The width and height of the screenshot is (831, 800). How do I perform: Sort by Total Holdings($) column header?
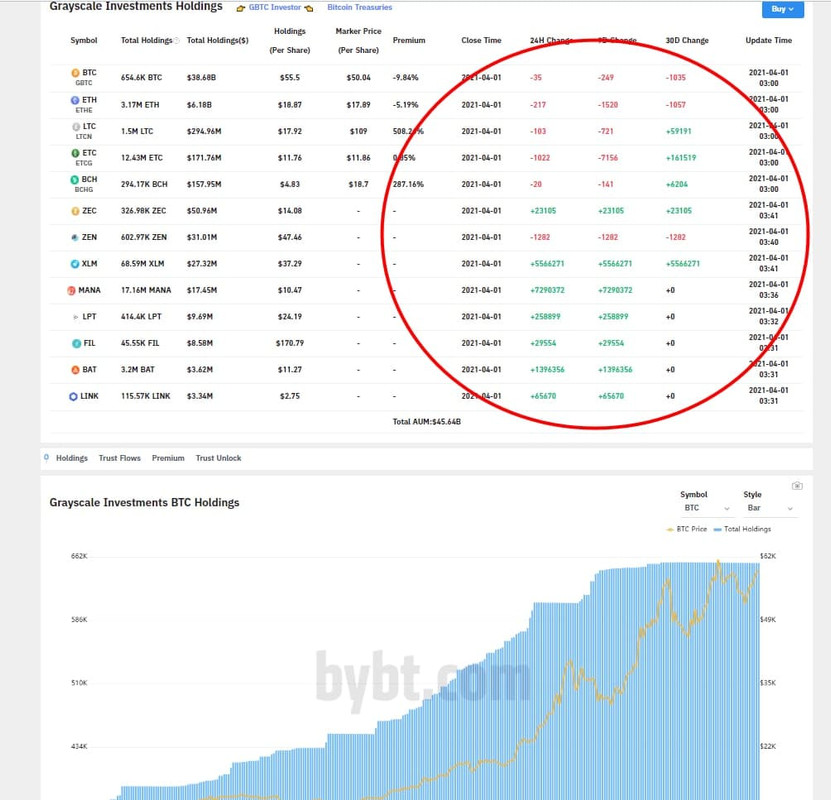click(217, 40)
